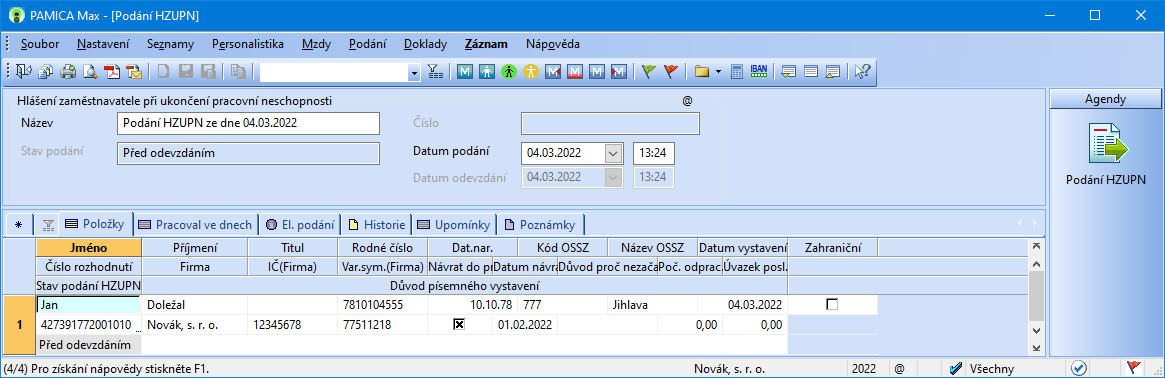
Task: Select row header number 1
Action: pos(19,324)
